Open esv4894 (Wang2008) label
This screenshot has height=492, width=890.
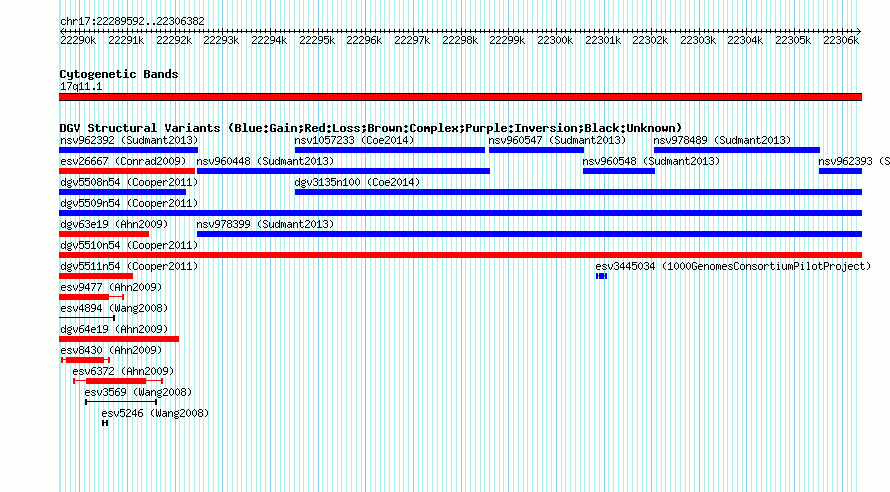pos(114,308)
